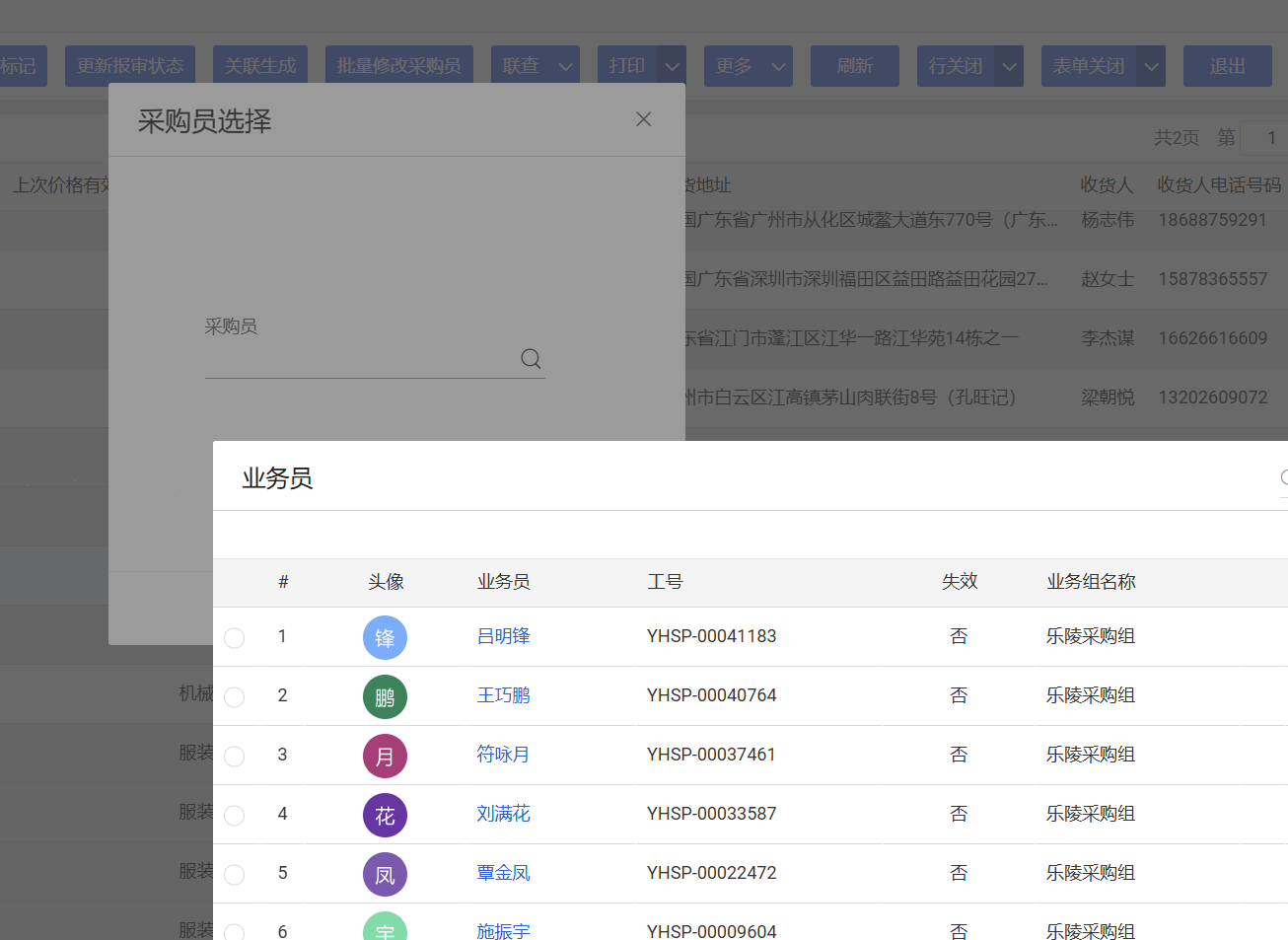Click the 刘满花 name link
This screenshot has width=1288, height=940.
click(503, 814)
